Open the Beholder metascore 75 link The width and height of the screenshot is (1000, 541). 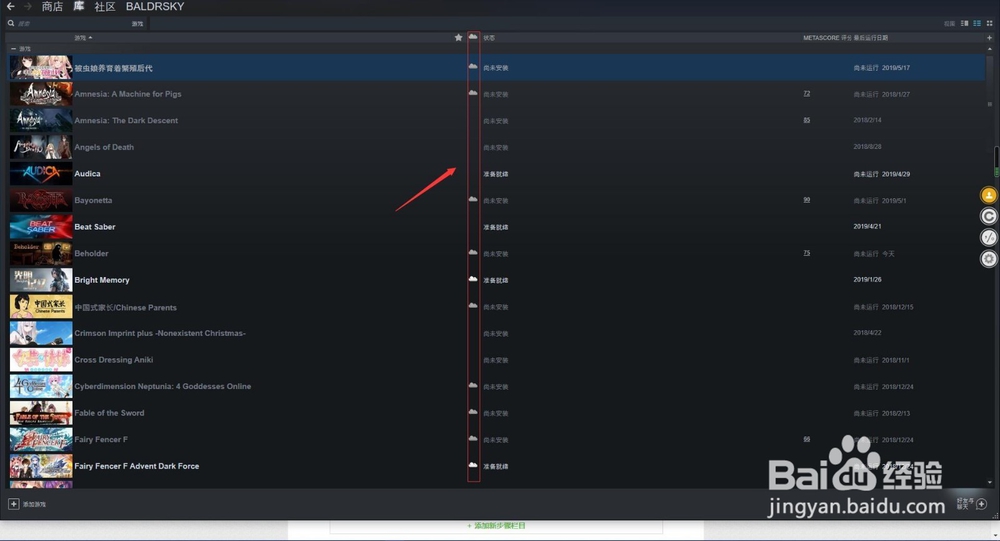[x=807, y=253]
